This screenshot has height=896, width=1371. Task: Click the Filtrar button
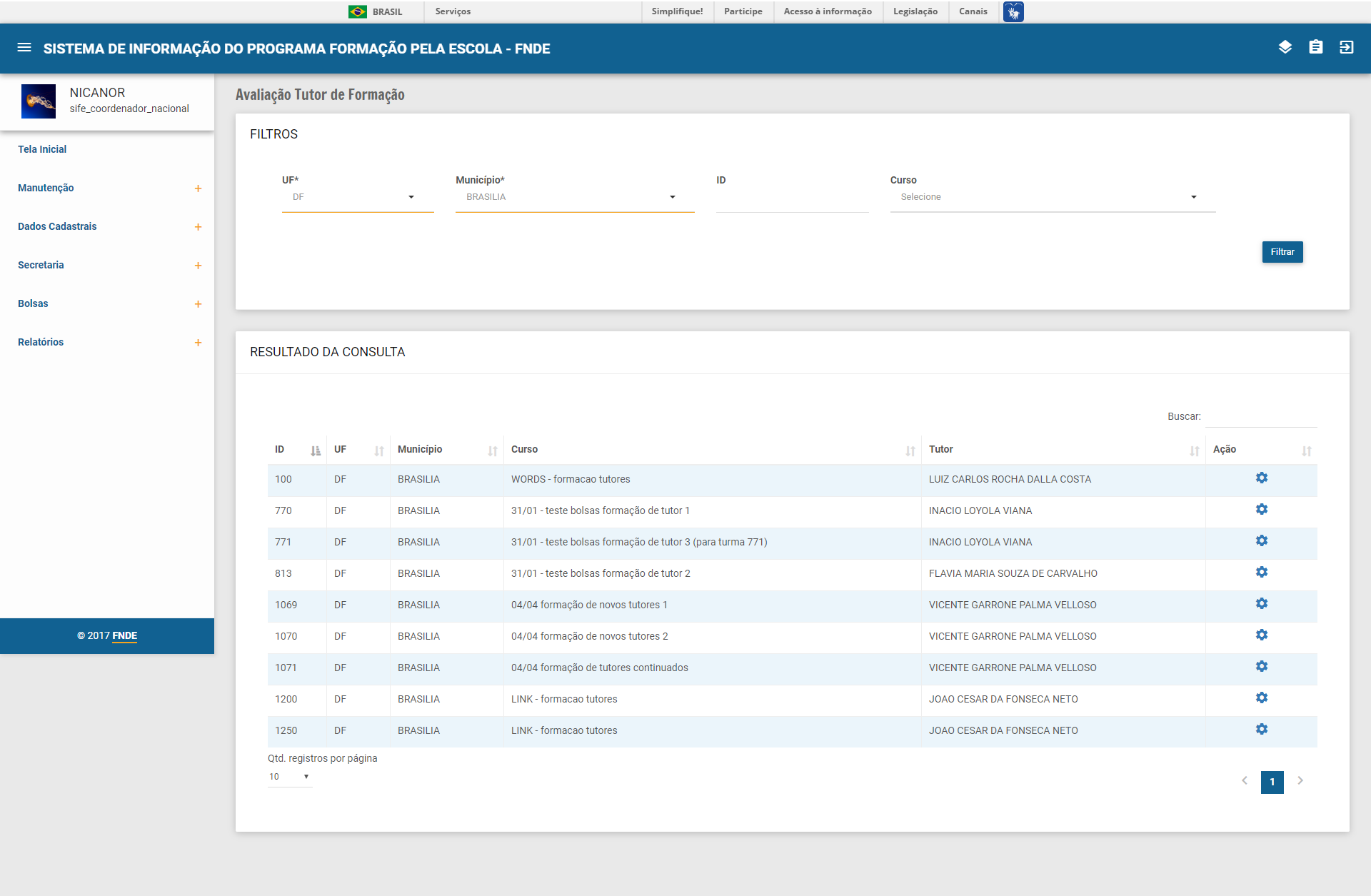pyautogui.click(x=1282, y=252)
